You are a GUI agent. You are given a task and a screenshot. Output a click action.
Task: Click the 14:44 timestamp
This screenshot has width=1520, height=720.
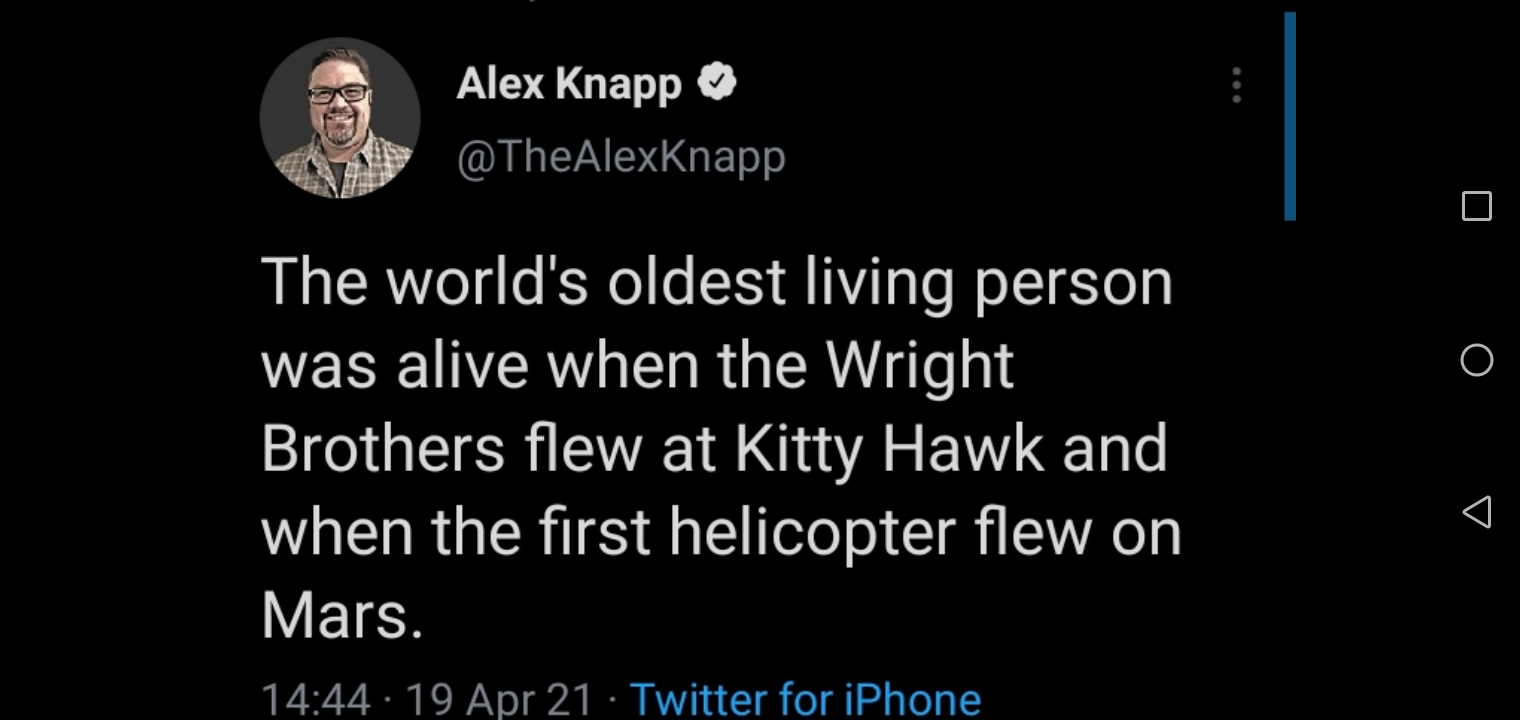pos(316,698)
